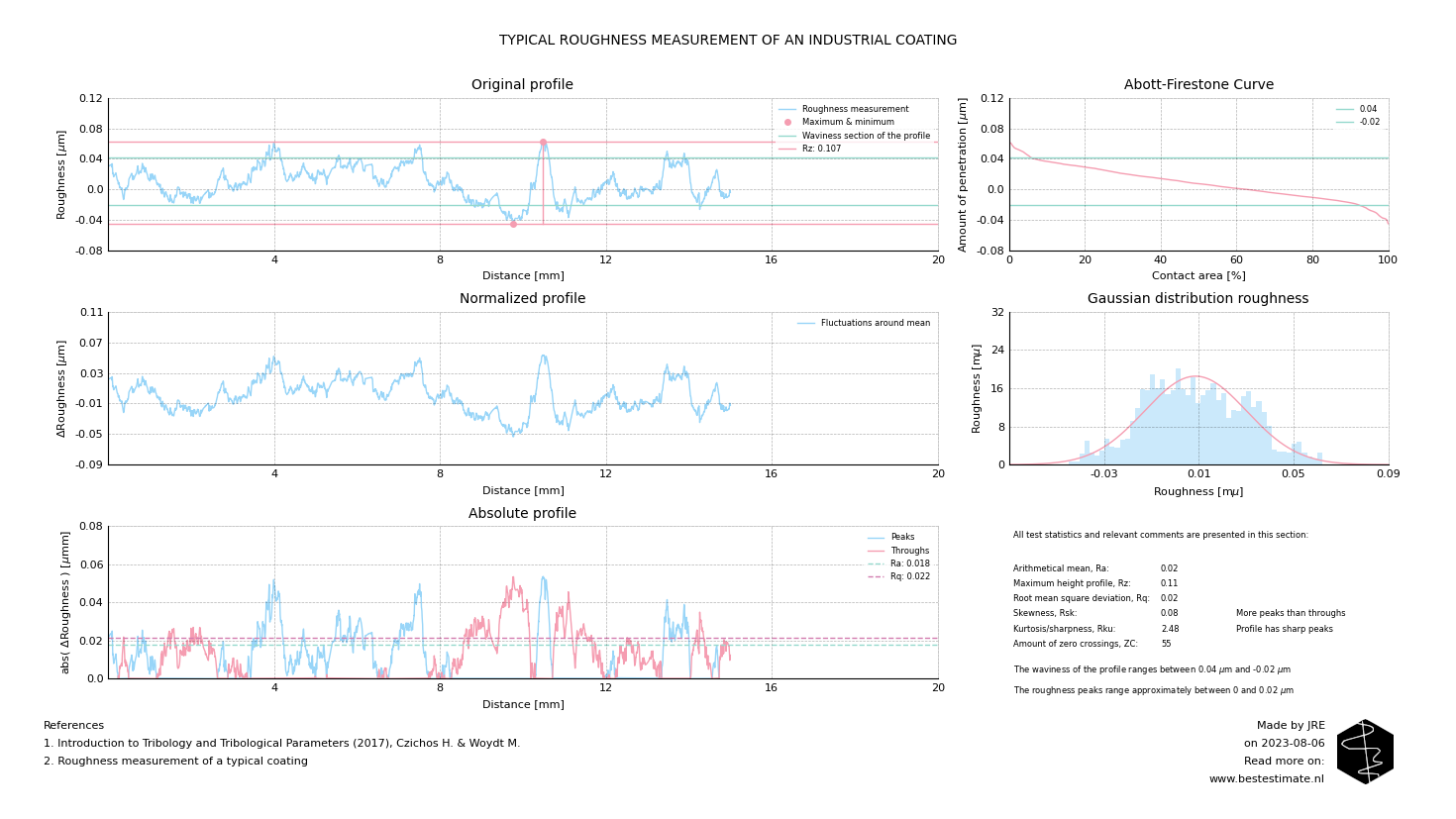Click the 'Absolute profile' chart title
This screenshot has width=1456, height=819.
point(522,514)
